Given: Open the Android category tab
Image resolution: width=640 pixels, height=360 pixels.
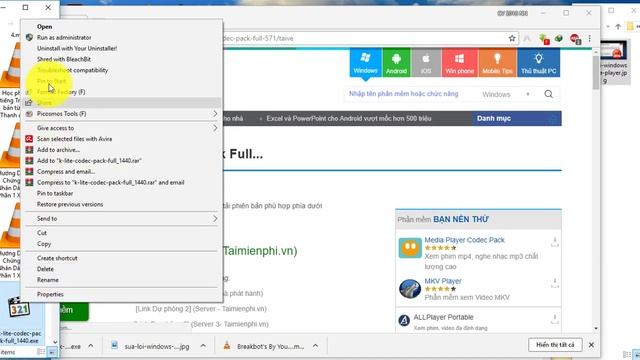Looking at the screenshot, I should [x=396, y=62].
